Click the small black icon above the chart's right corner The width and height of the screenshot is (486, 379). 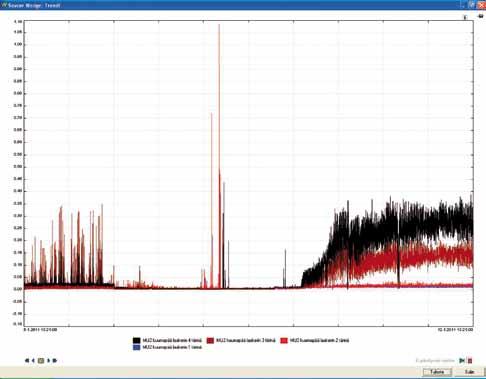tap(481, 16)
